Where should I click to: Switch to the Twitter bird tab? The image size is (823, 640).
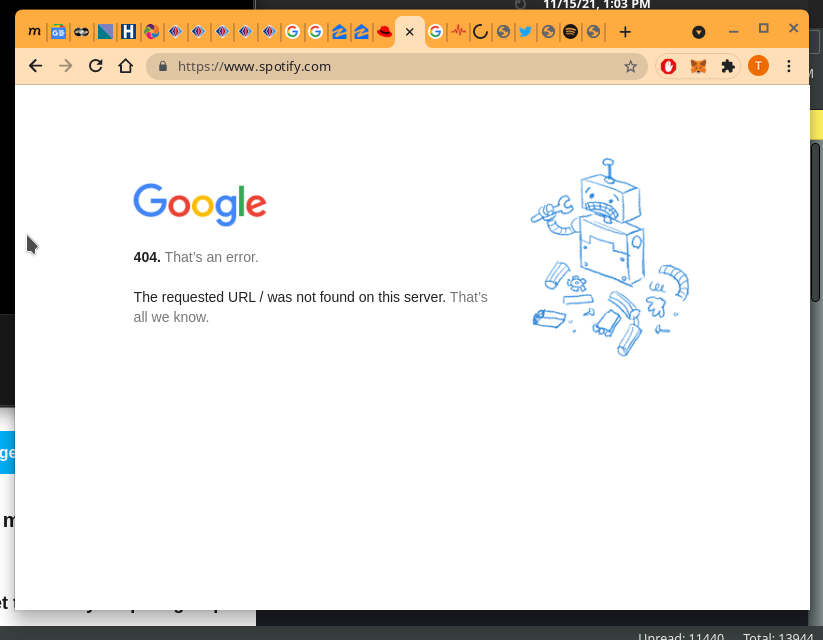pos(525,32)
